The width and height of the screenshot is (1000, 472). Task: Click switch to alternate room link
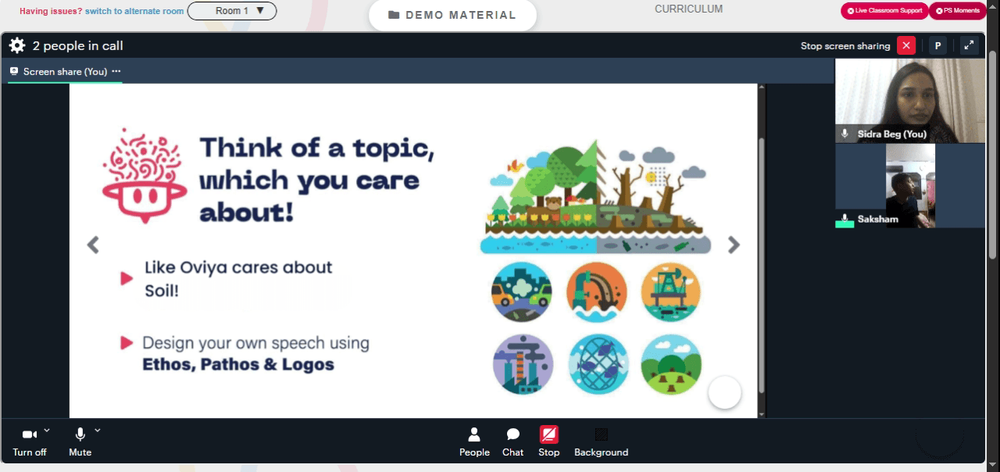(135, 11)
